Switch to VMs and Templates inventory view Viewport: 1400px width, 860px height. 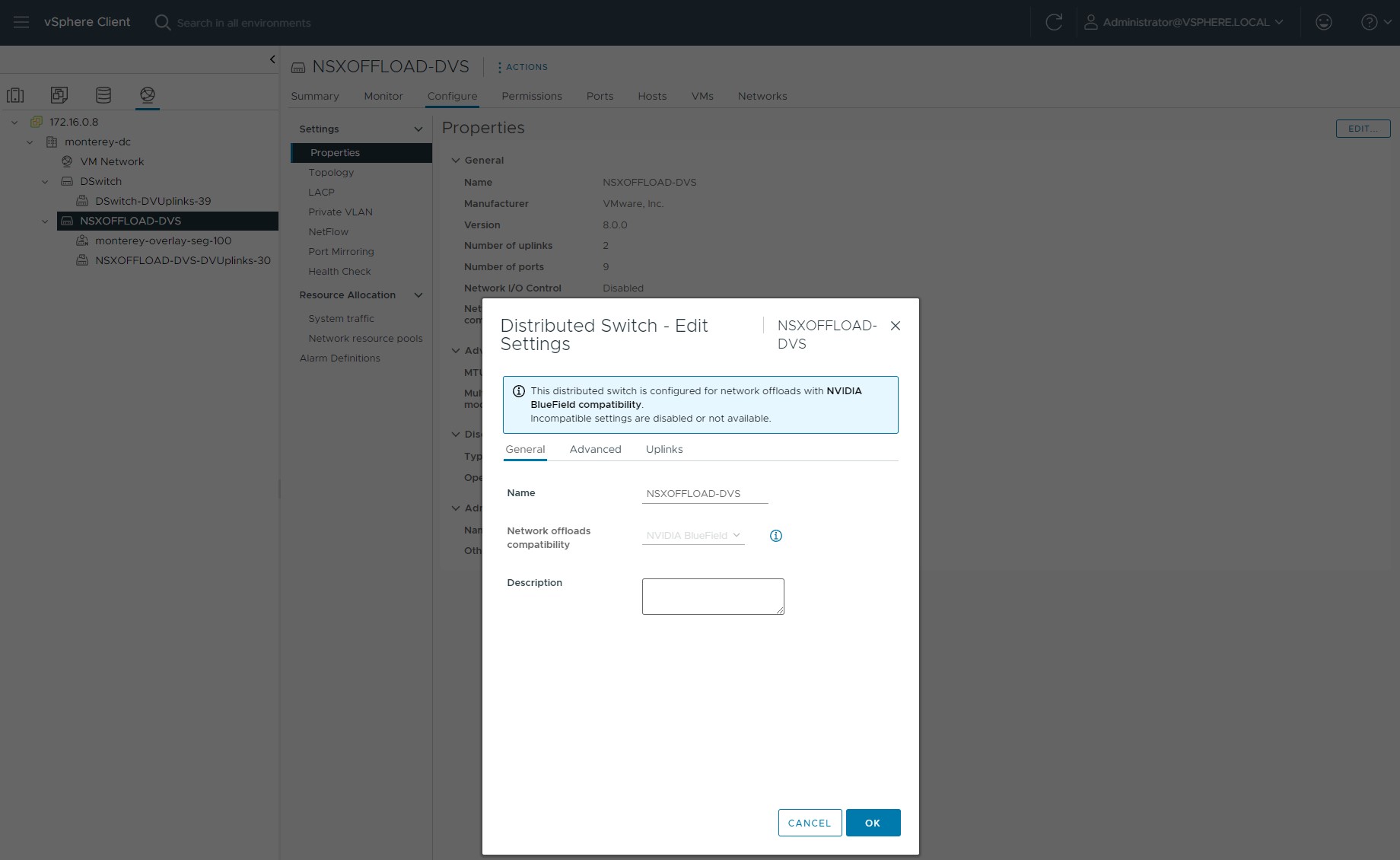[59, 95]
